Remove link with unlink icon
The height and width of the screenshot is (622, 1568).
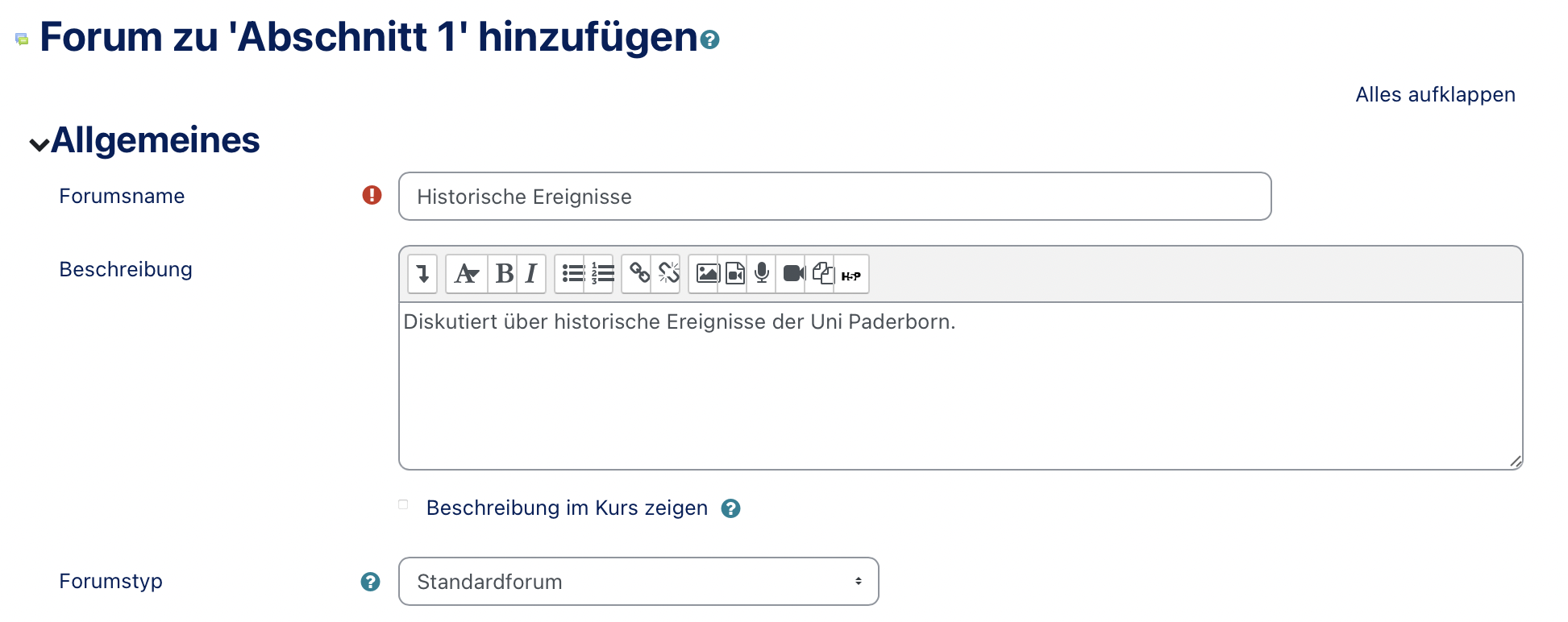click(x=668, y=274)
